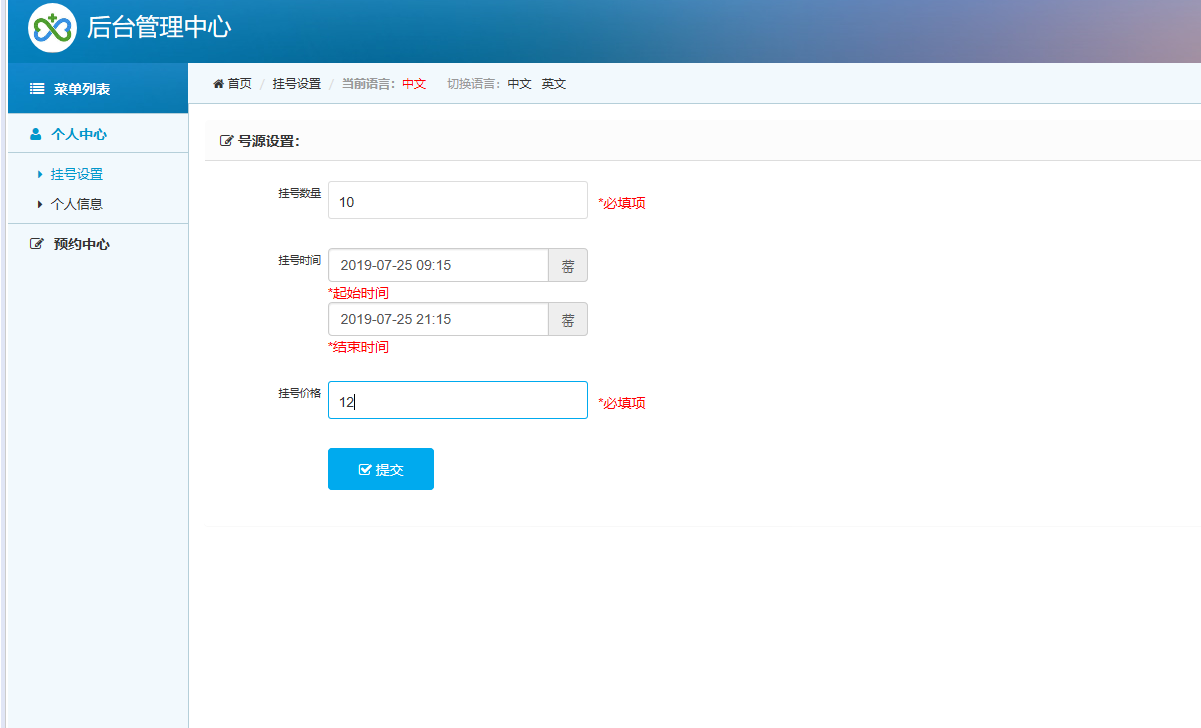This screenshot has height=728, width=1201.
Task: Expand the arrow beside sidebar 挂号设置
Action: coord(40,174)
